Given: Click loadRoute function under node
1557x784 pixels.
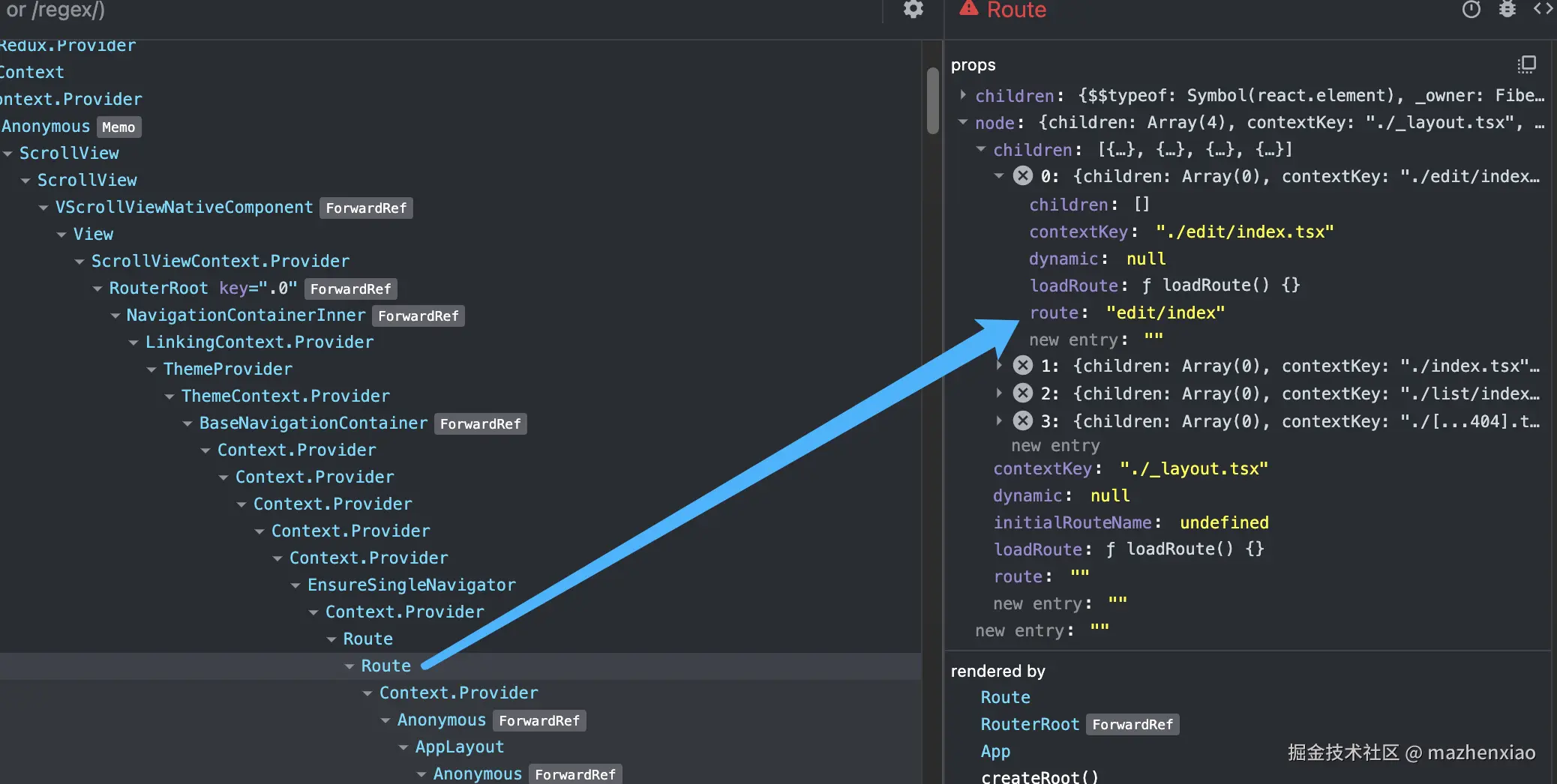Looking at the screenshot, I should pos(1195,549).
